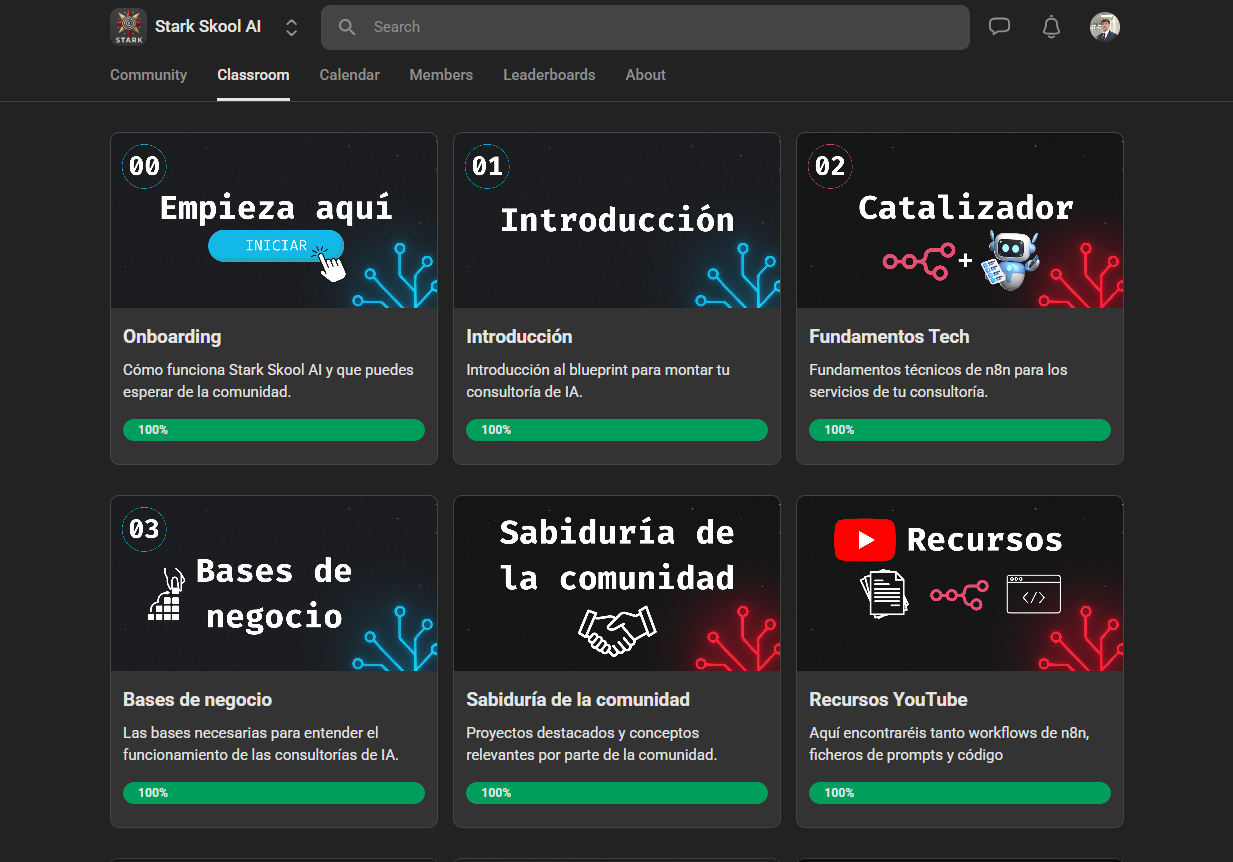Open the Empieza aquí course thumbnail
Screen dimensions: 1233x862
coord(274,220)
